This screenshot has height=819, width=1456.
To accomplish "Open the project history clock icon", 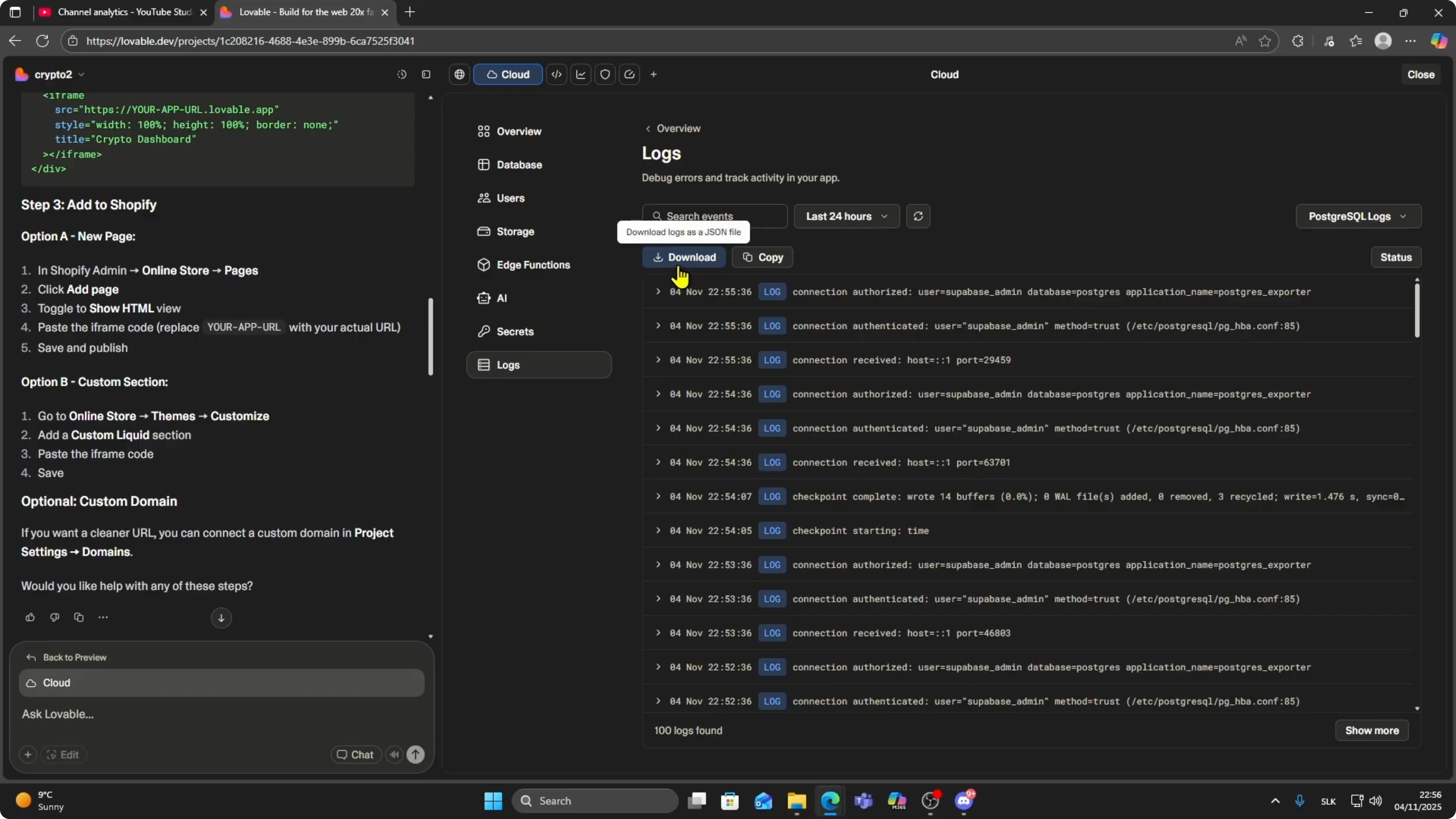I will point(401,75).
